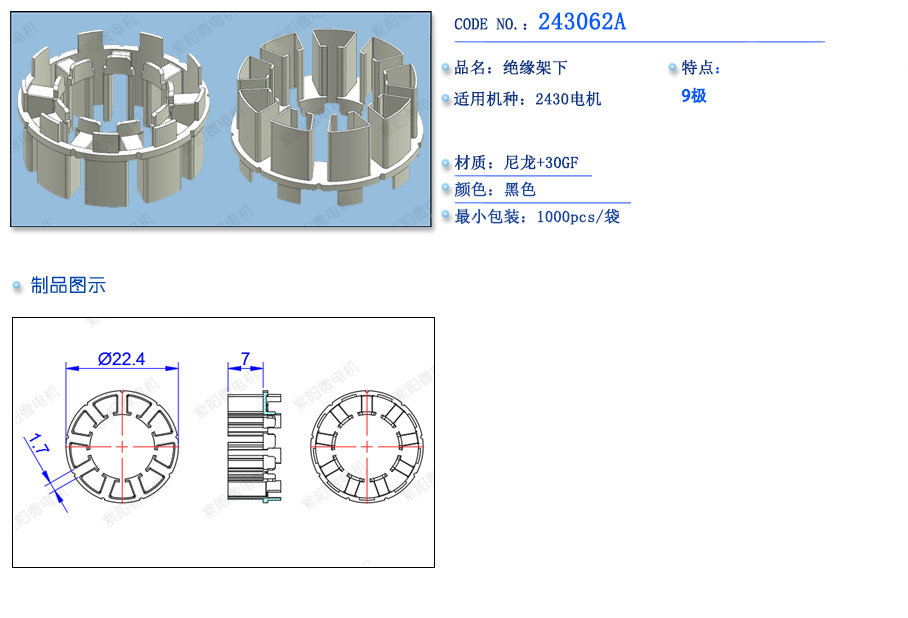Click the bullet icon beside 最小包装
Viewport: 908px width, 618px height.
[x=446, y=216]
